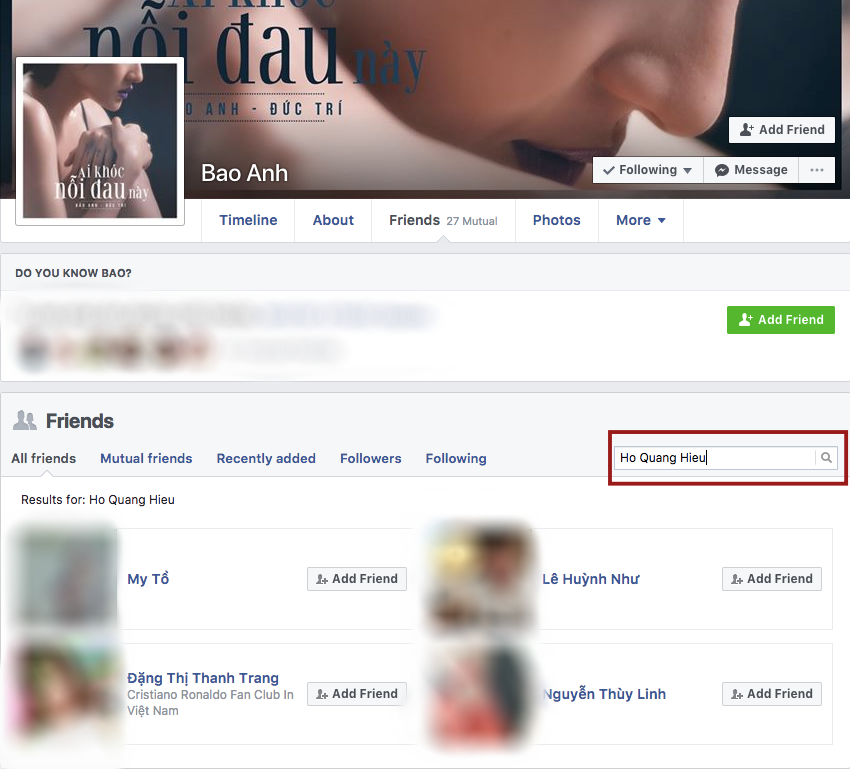Switch to the Timeline tab
Screen dimensions: 850x769
pos(248,220)
